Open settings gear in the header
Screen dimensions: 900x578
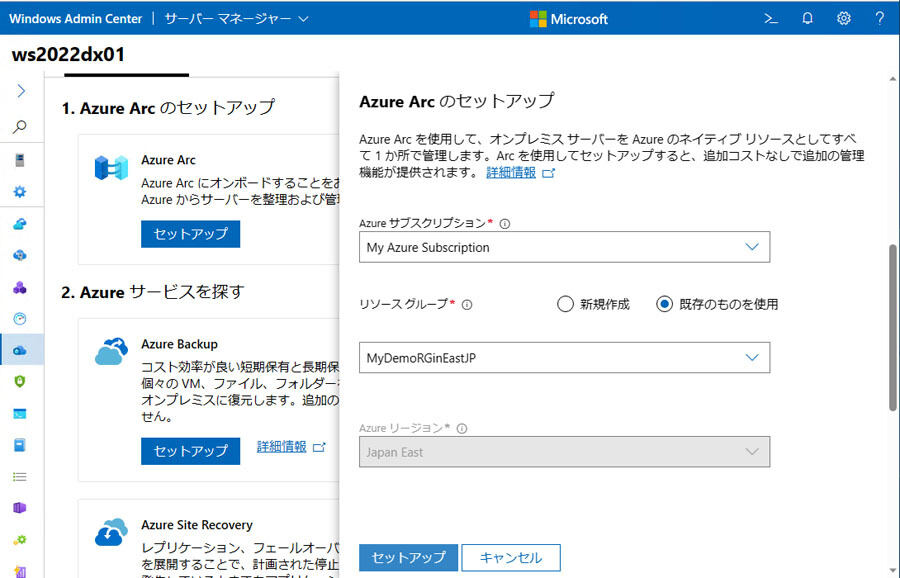coord(844,18)
